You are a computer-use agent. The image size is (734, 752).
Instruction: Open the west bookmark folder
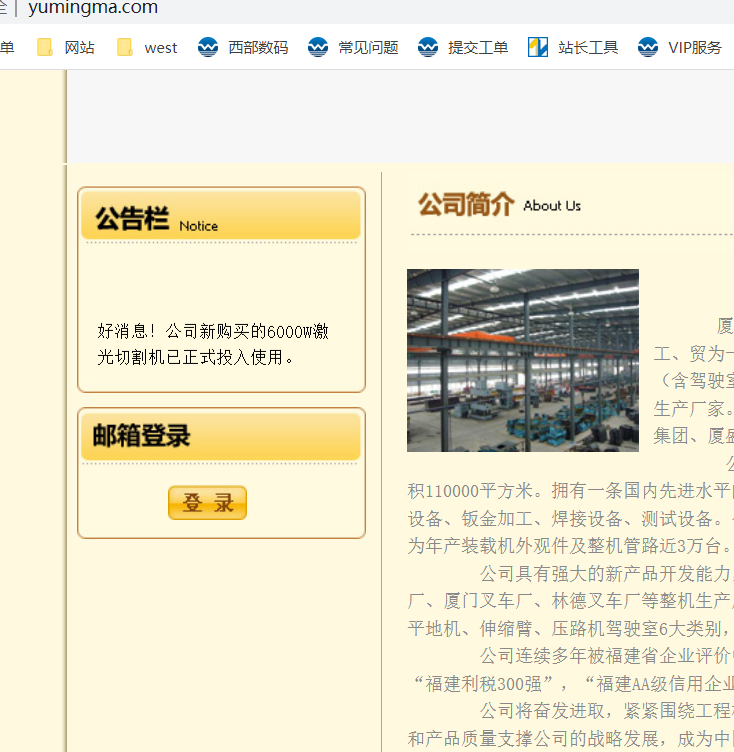pos(147,47)
